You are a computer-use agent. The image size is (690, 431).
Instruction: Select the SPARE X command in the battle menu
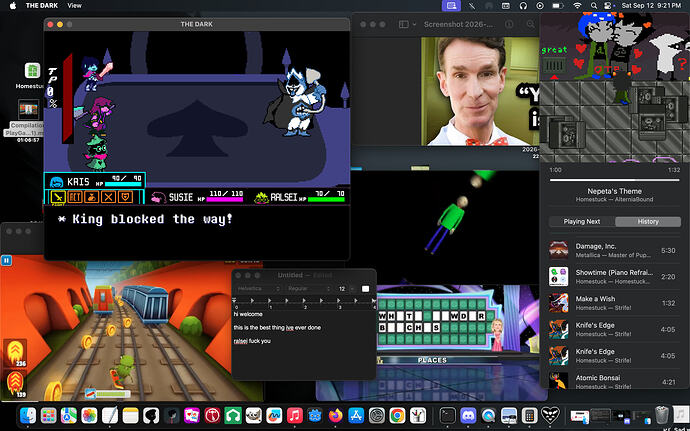[x=108, y=197]
